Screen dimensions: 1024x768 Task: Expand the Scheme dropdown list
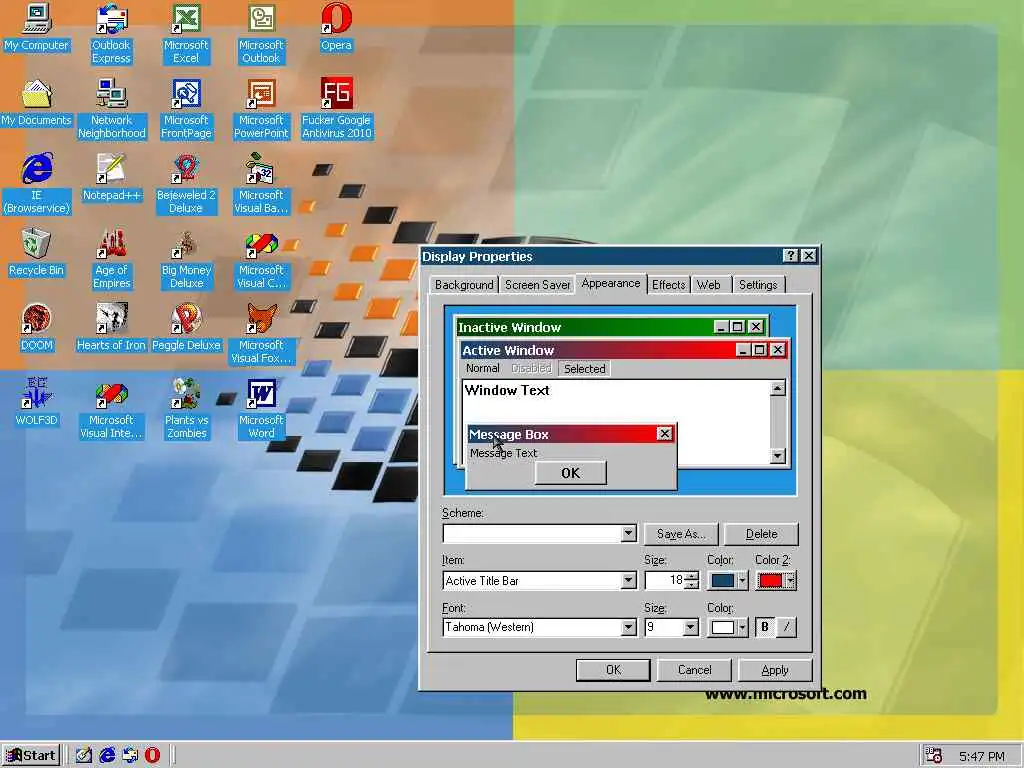click(x=628, y=534)
